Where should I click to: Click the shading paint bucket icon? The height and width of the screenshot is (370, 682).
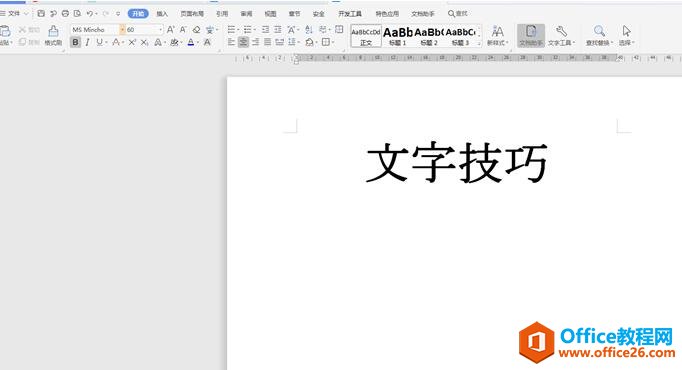309,42
